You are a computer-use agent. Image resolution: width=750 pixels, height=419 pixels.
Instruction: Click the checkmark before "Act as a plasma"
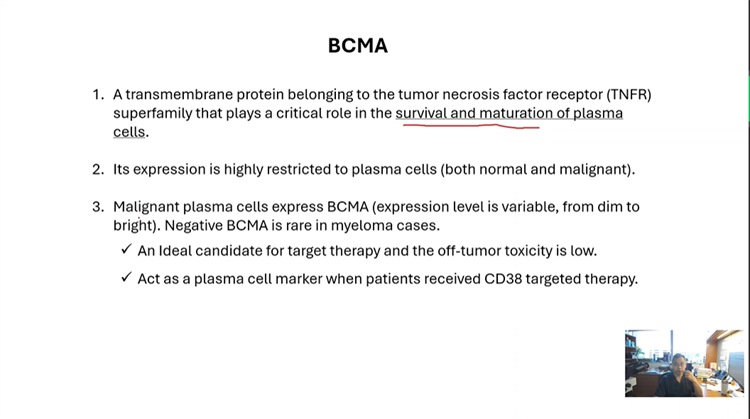pyautogui.click(x=126, y=278)
